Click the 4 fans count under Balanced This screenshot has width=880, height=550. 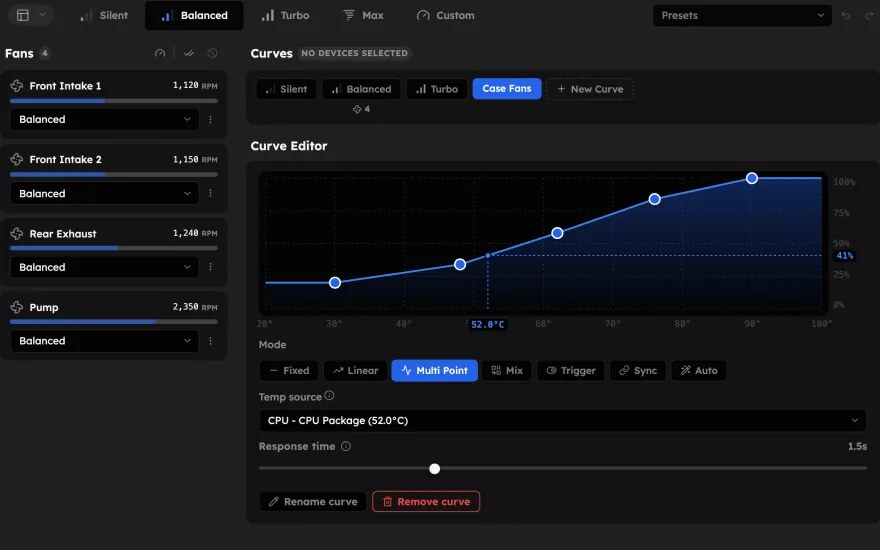click(361, 109)
